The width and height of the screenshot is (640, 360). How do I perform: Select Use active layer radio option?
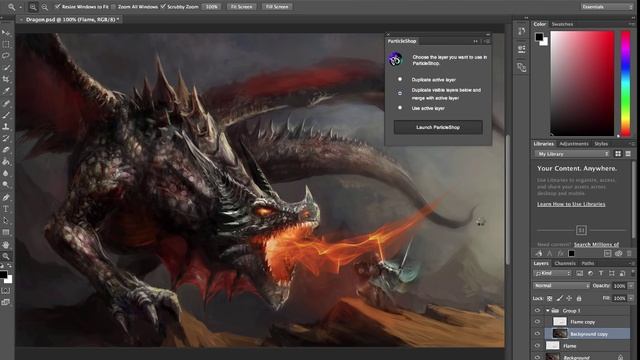tap(400, 108)
